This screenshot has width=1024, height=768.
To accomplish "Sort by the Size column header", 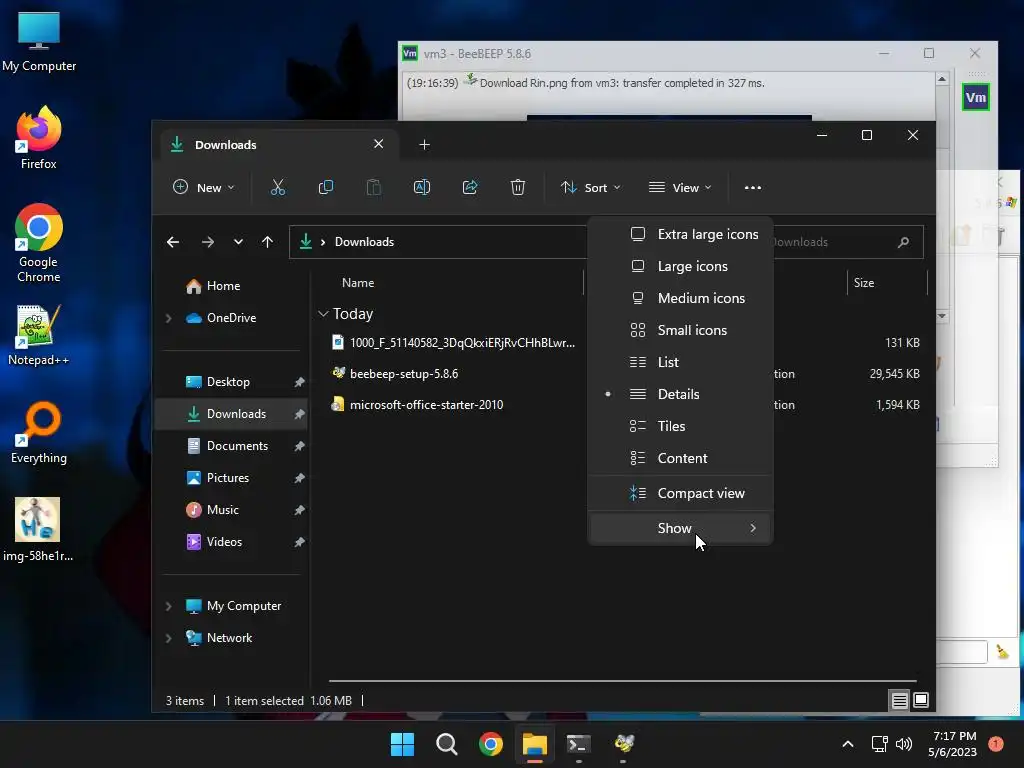I will pos(864,283).
